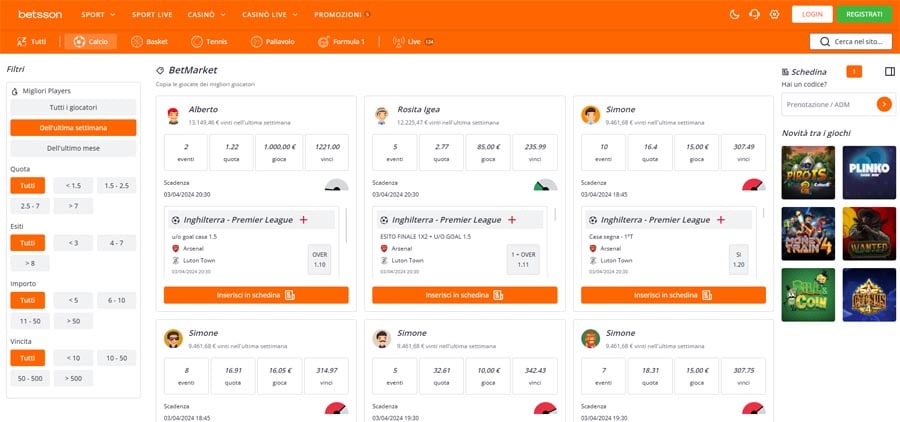This screenshot has width=900, height=422.
Task: Open Live events with 124 badge
Action: 413,41
